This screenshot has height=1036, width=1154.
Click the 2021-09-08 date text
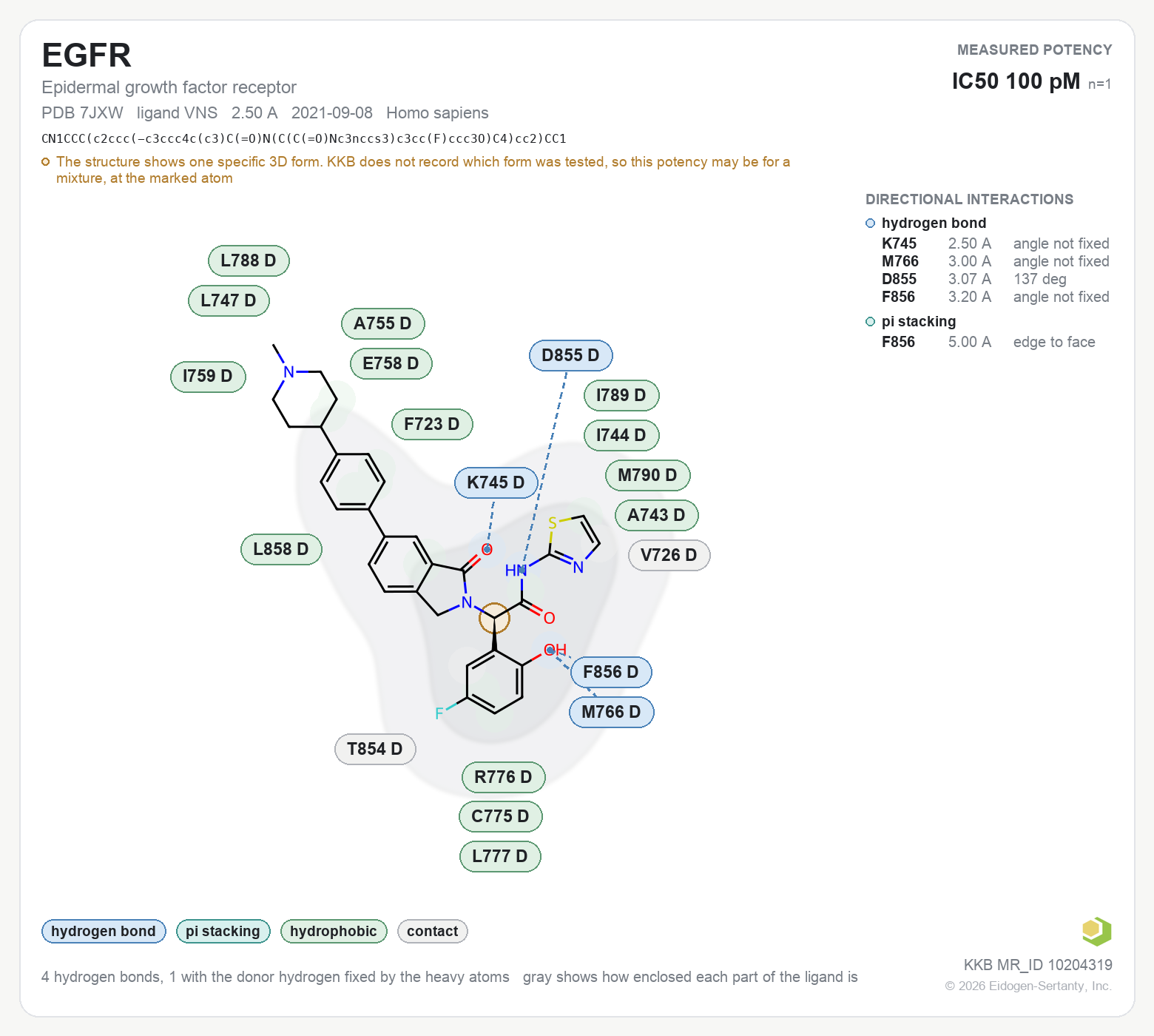(332, 113)
